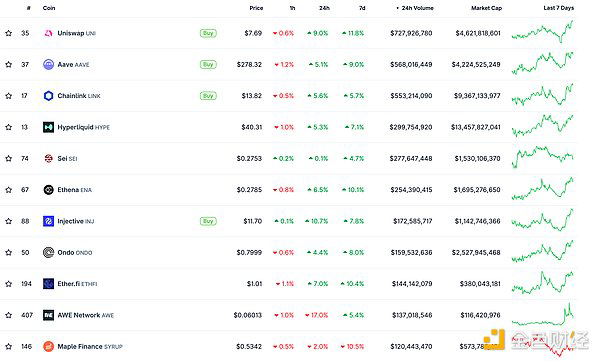Toggle the favorite star for Ondo
Viewport: 600px width, 361px height.
coord(8,253)
